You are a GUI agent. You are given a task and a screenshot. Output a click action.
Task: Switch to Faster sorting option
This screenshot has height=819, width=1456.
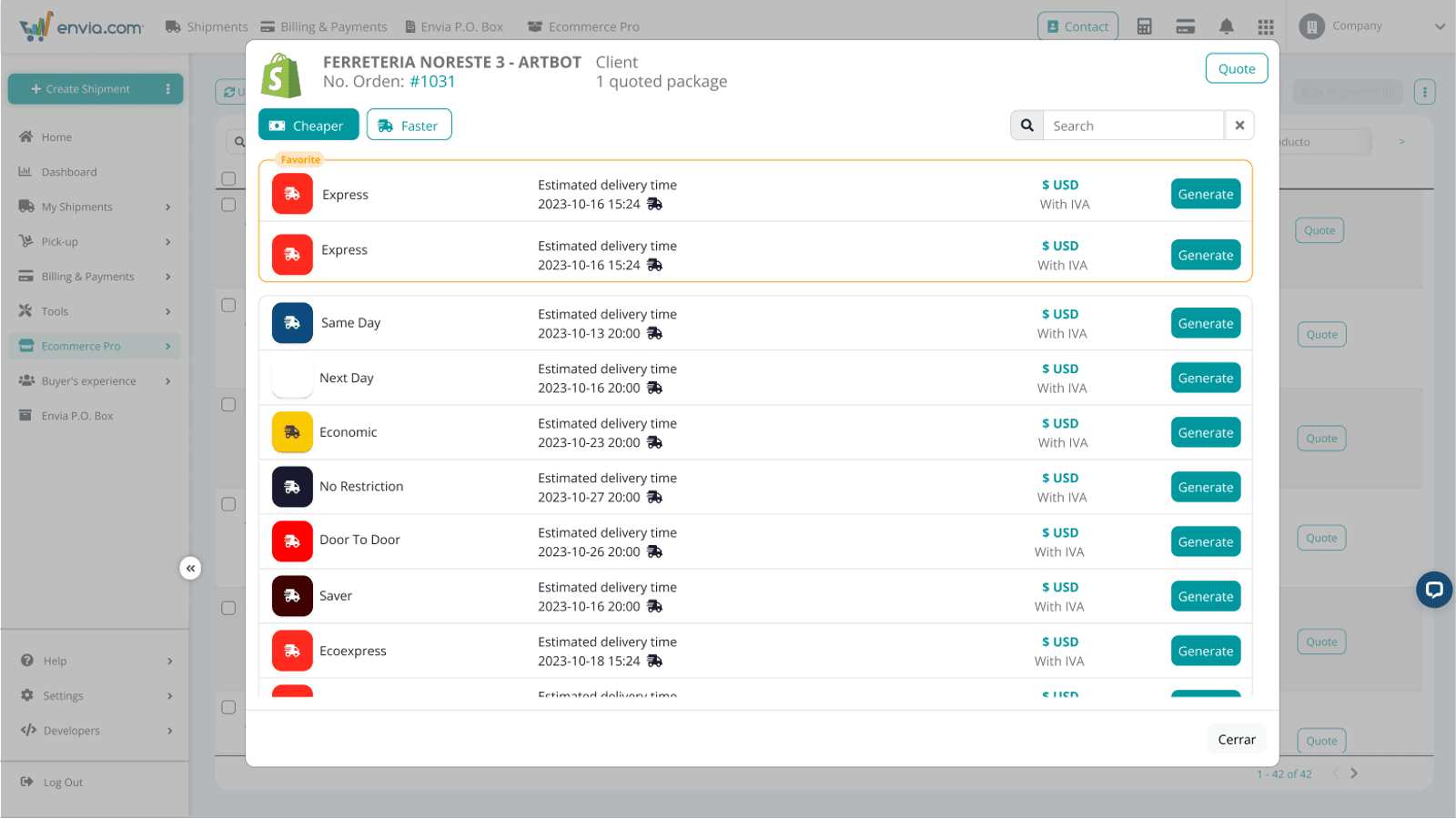tap(409, 126)
